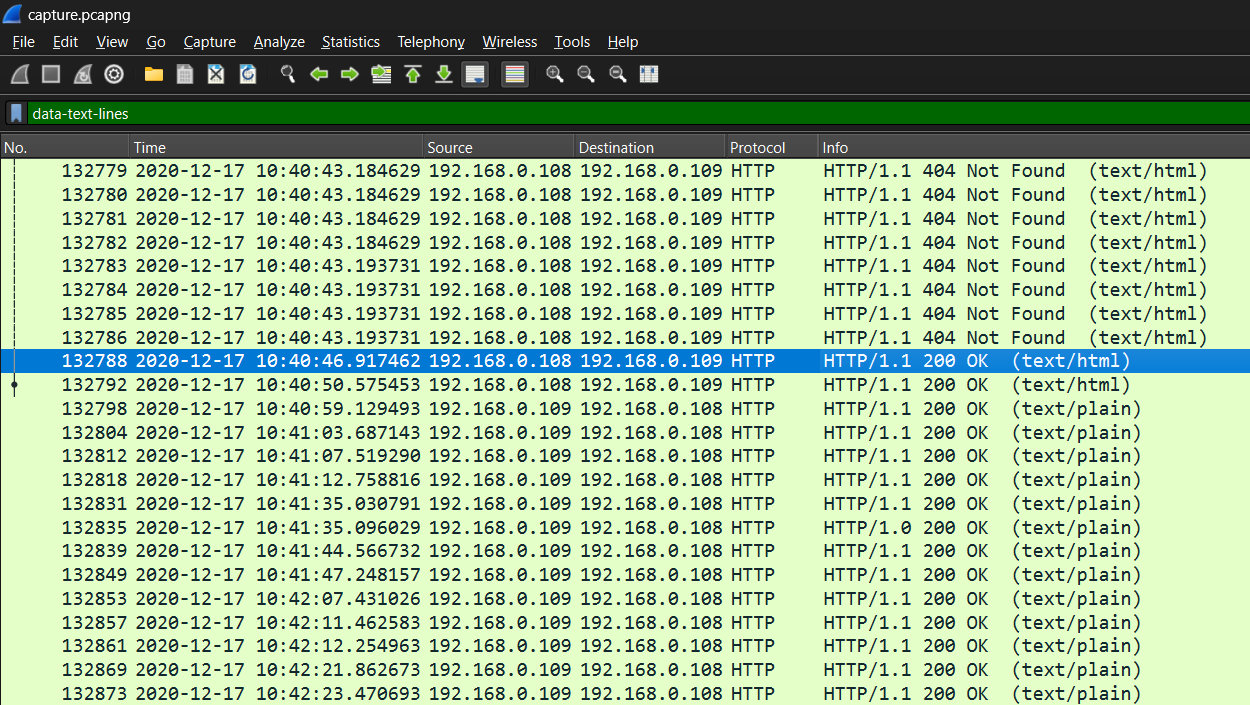Select packet number 132857

pos(625,622)
